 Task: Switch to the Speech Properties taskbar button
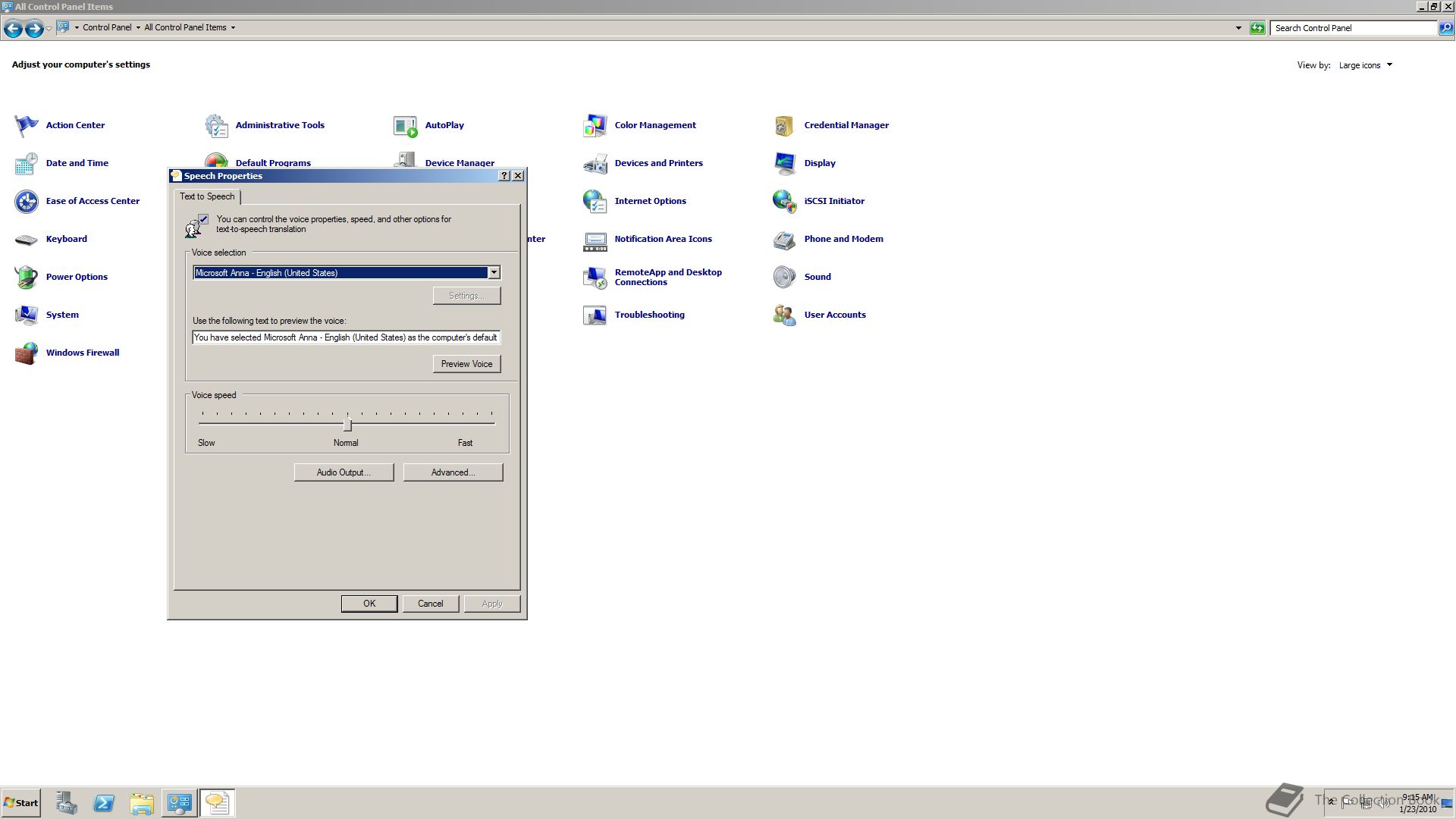(x=218, y=803)
